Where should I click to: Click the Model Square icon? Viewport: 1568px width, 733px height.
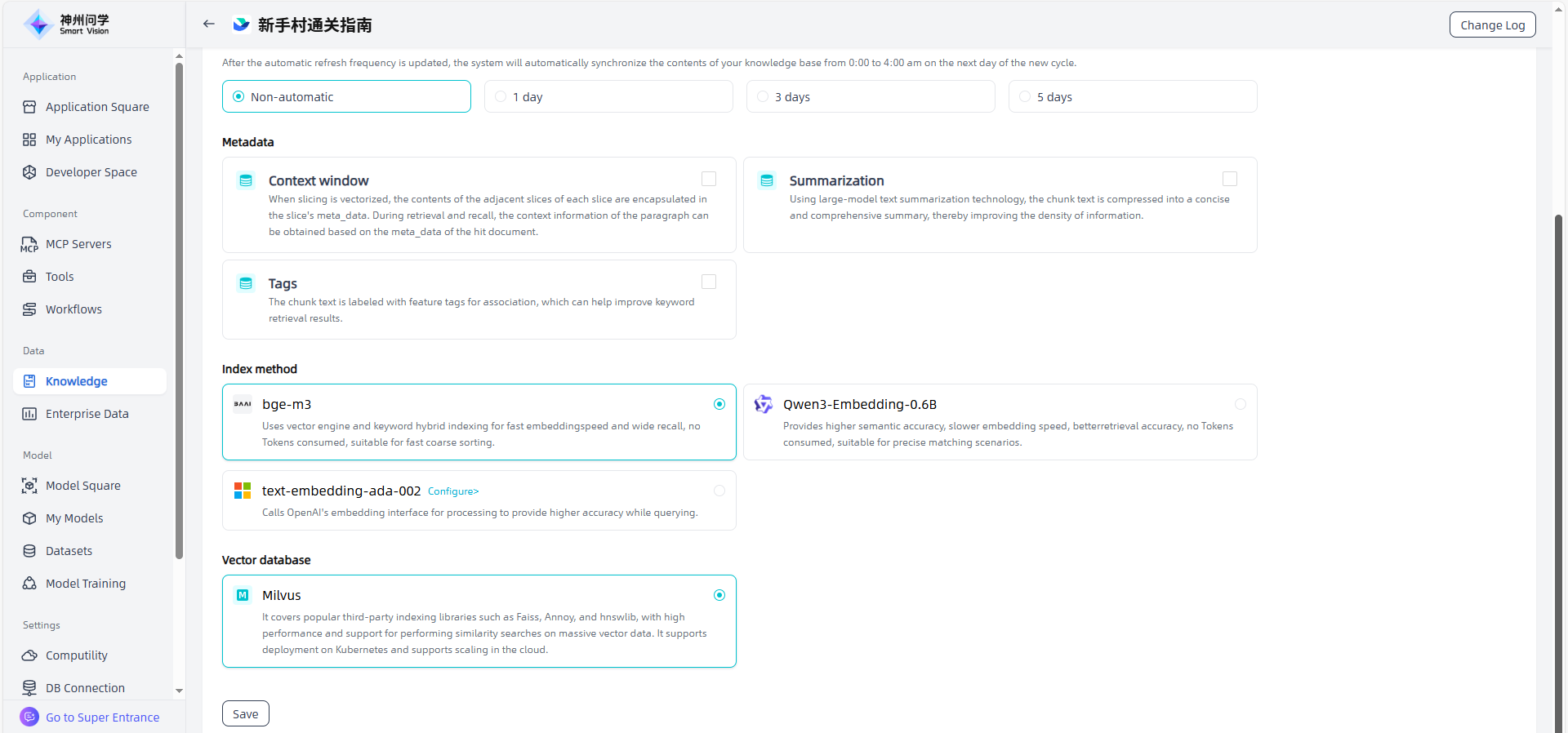tap(29, 486)
